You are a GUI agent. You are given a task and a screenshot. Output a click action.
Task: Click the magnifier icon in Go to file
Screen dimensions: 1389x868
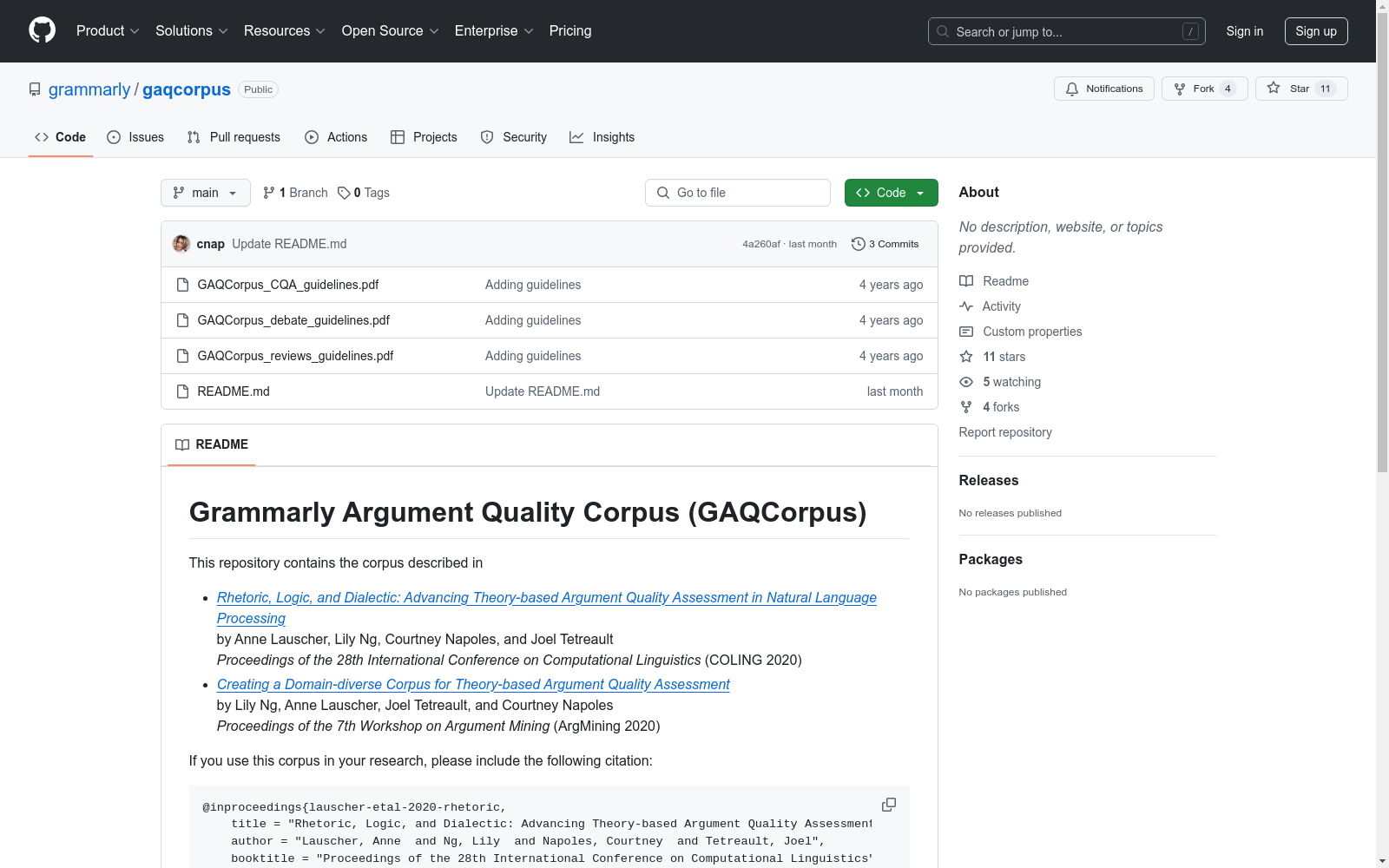pyautogui.click(x=663, y=193)
